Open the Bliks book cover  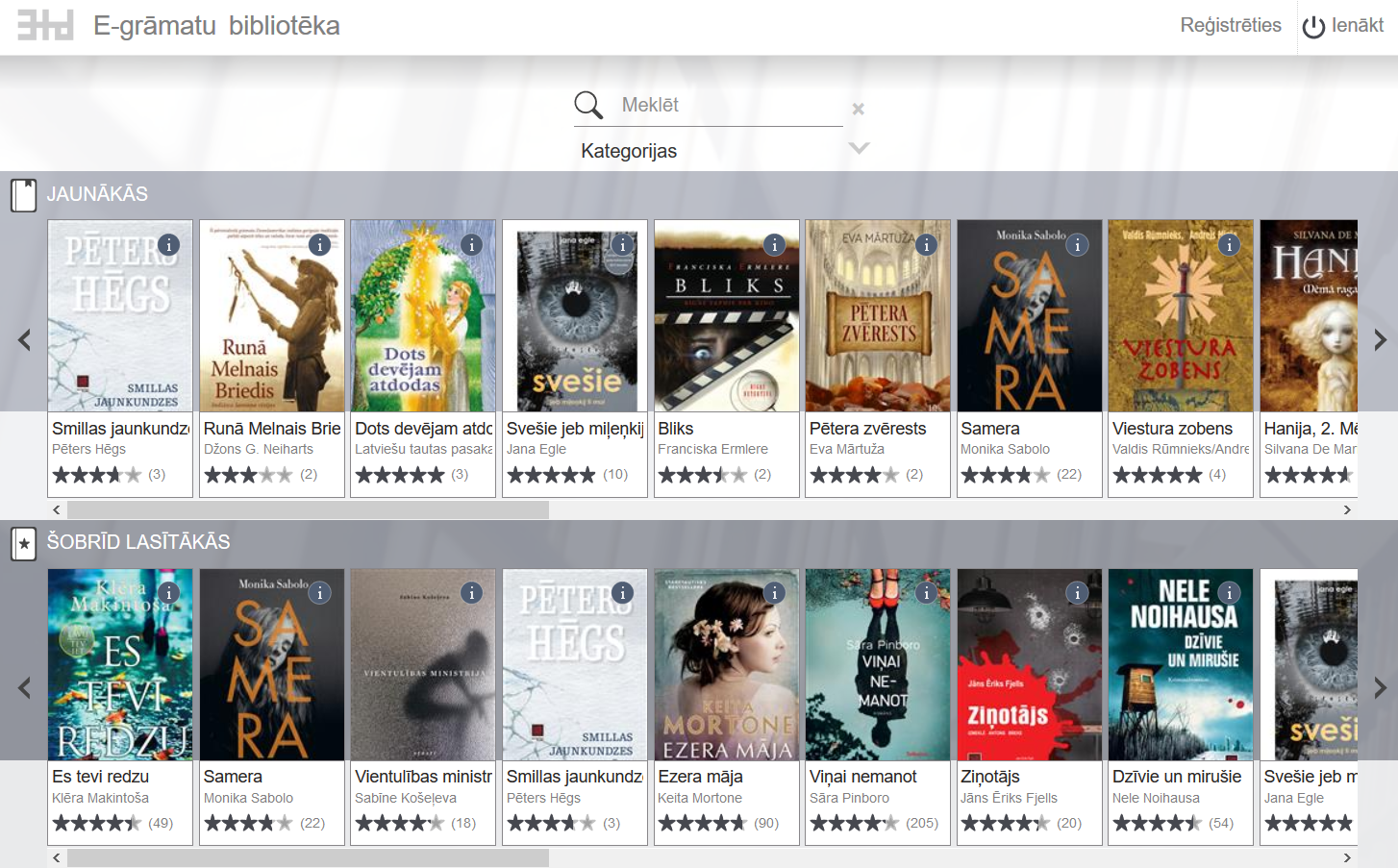tap(727, 316)
